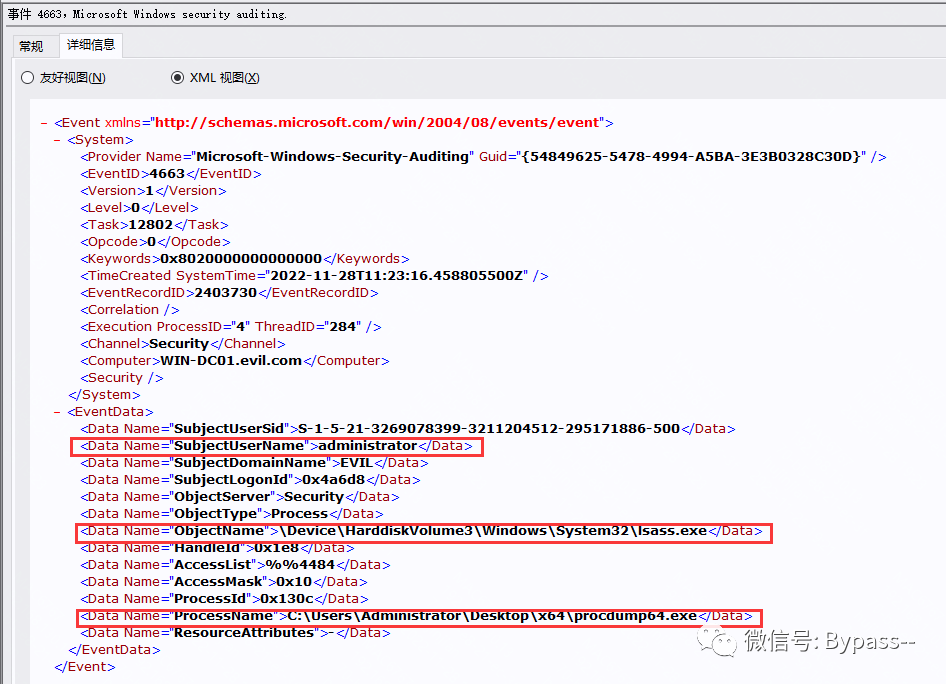Click the schemas.microsoft.com namespace URL

click(x=378, y=122)
